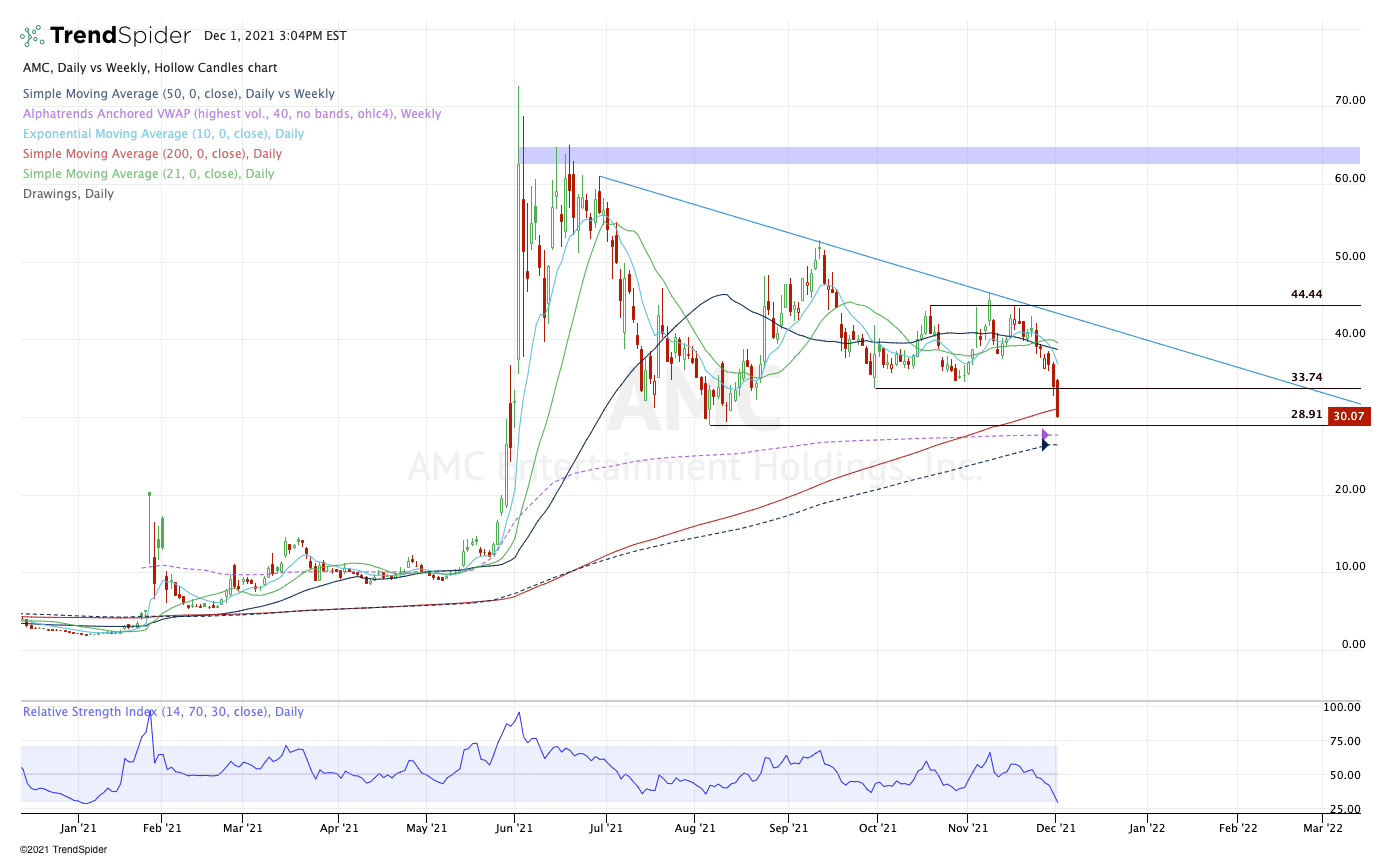Click the Nov '21 date label
This screenshot has width=1391, height=859.
coord(967,829)
